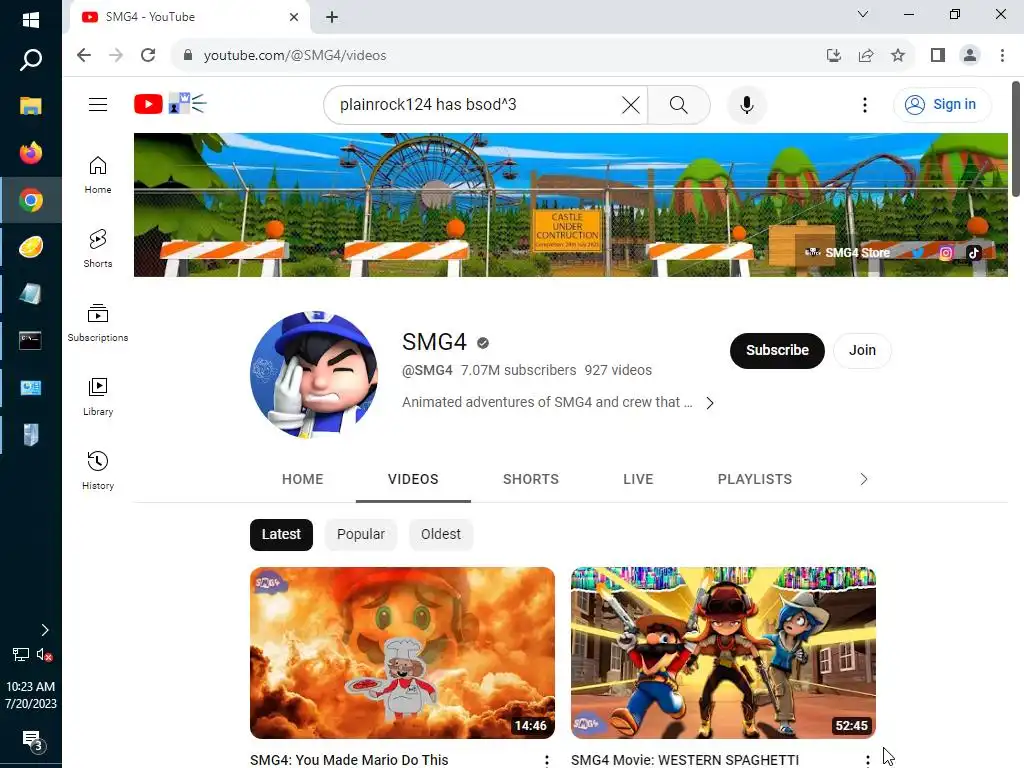Expand channel description arrow
This screenshot has width=1024, height=768.
pyautogui.click(x=710, y=403)
